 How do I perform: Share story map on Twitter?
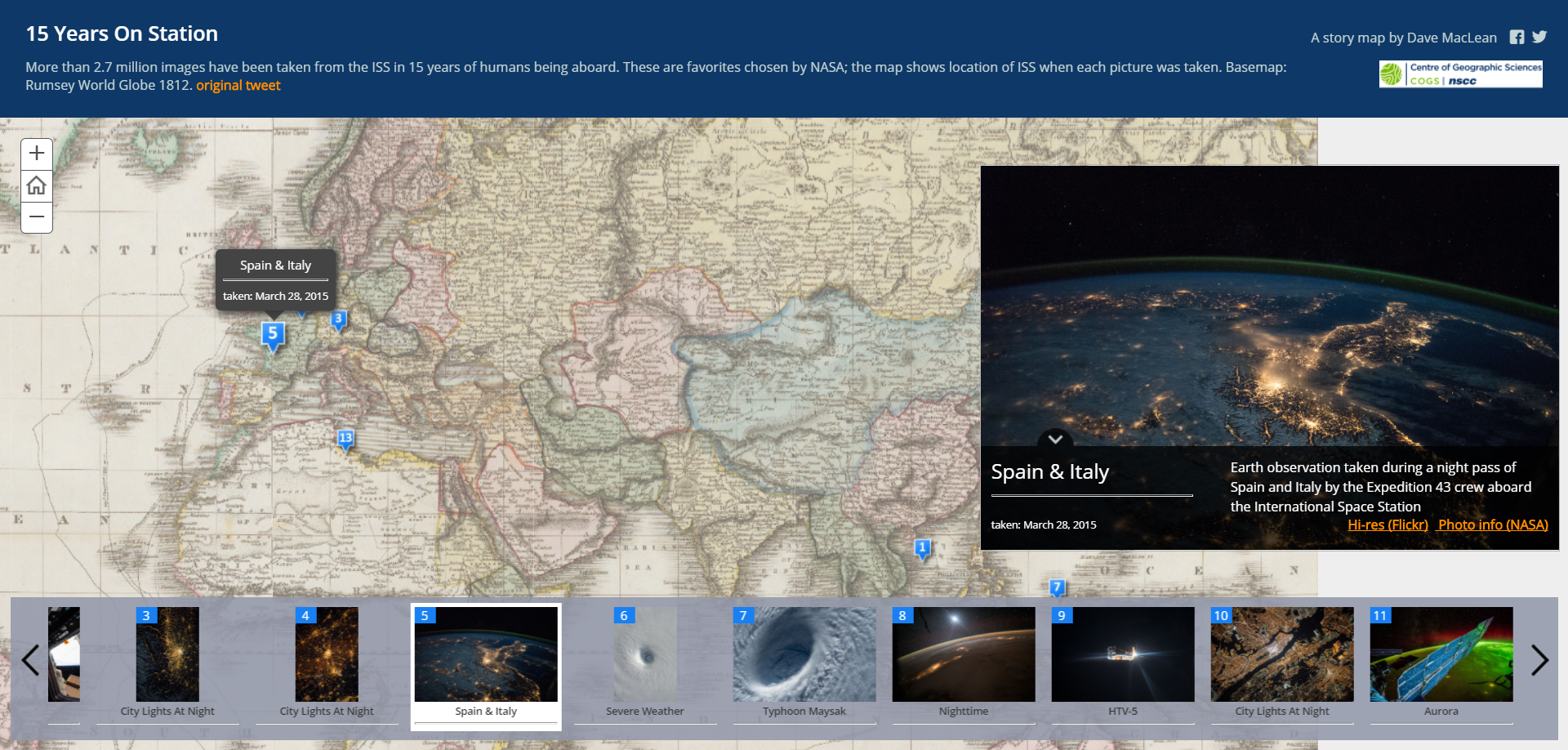[x=1539, y=38]
